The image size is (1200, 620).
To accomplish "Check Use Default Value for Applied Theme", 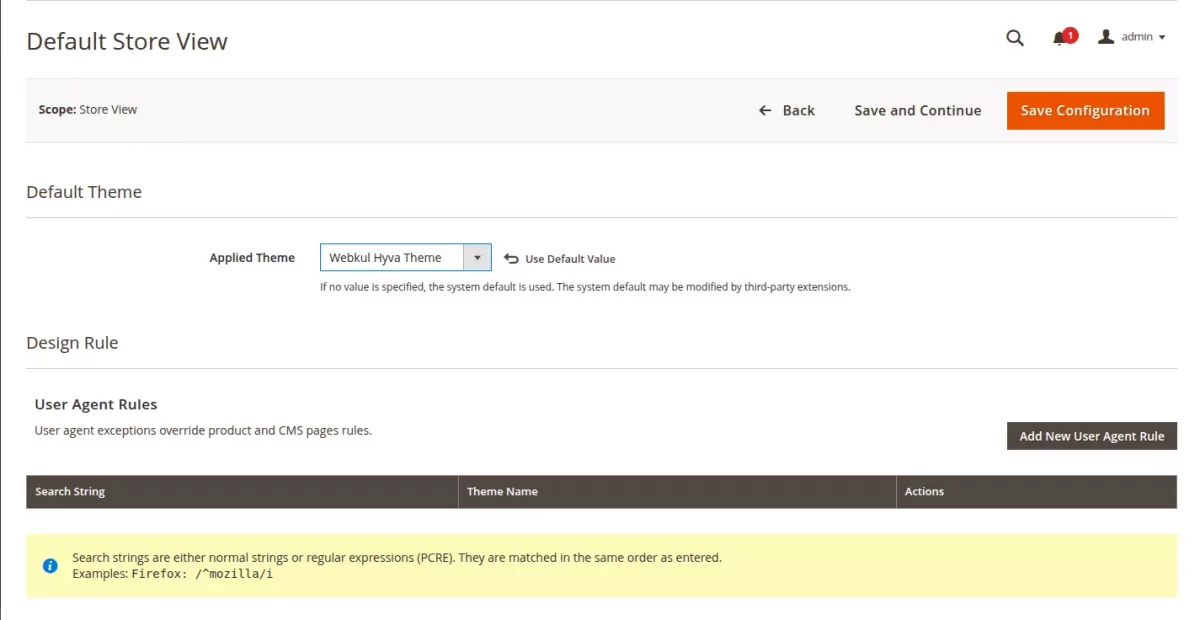I will [x=560, y=258].
